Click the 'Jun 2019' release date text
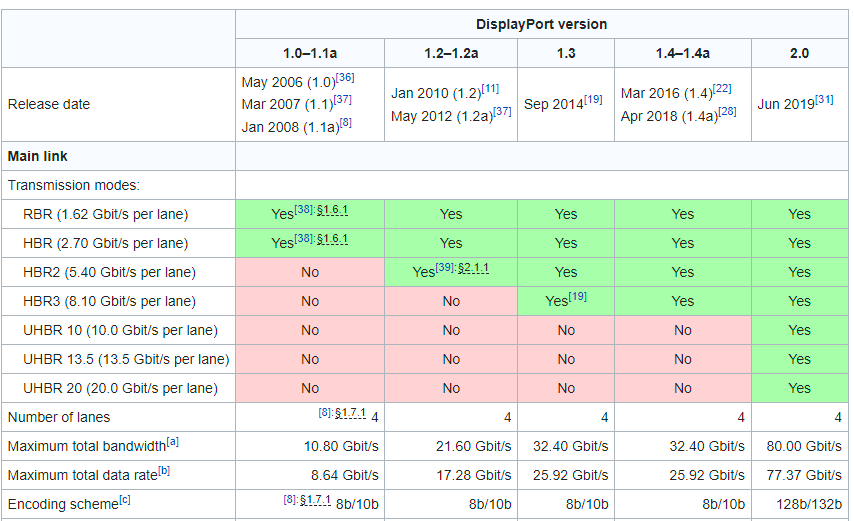This screenshot has height=521, width=854. coord(786,104)
